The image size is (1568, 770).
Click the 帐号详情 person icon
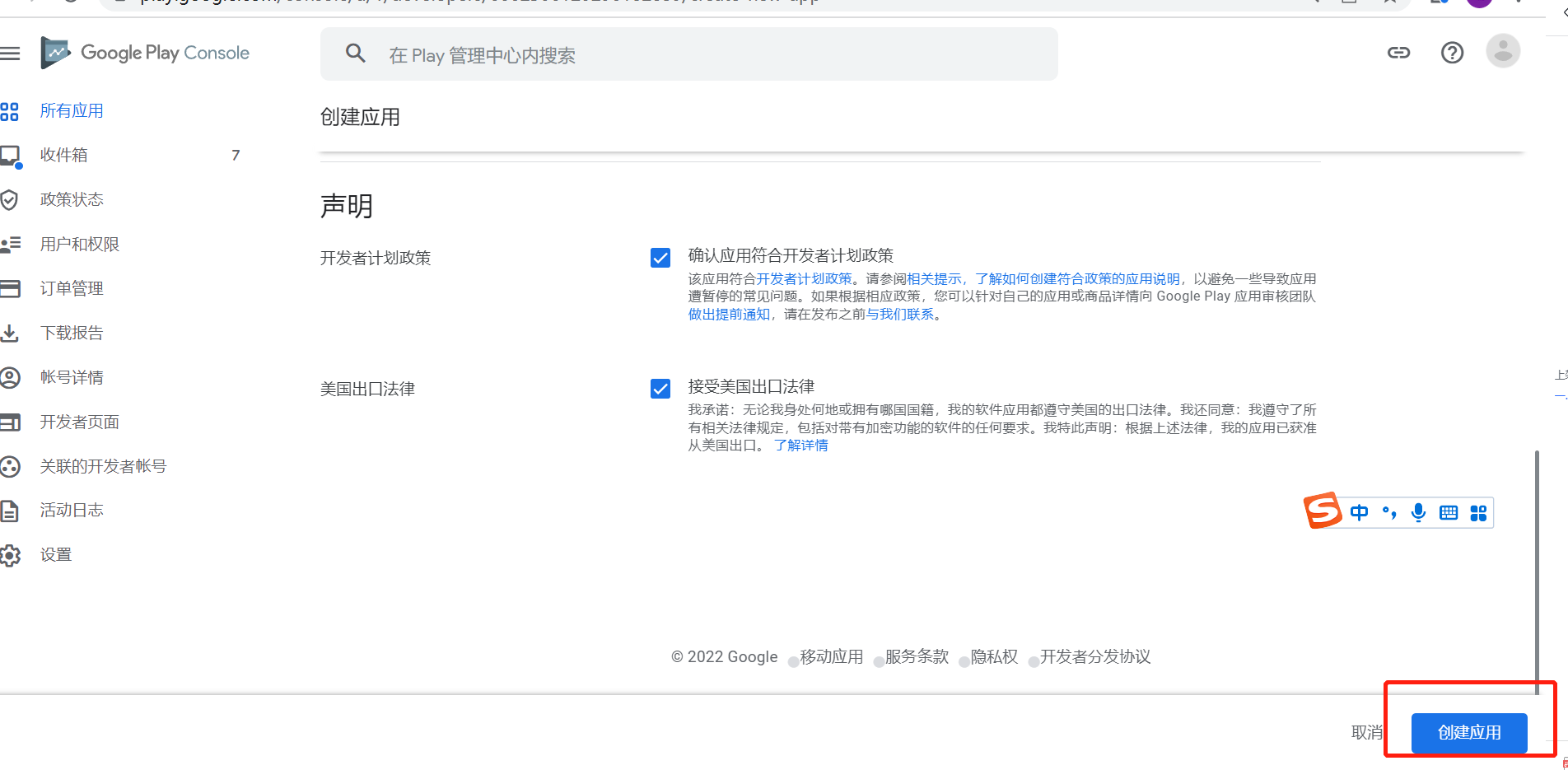click(x=10, y=377)
